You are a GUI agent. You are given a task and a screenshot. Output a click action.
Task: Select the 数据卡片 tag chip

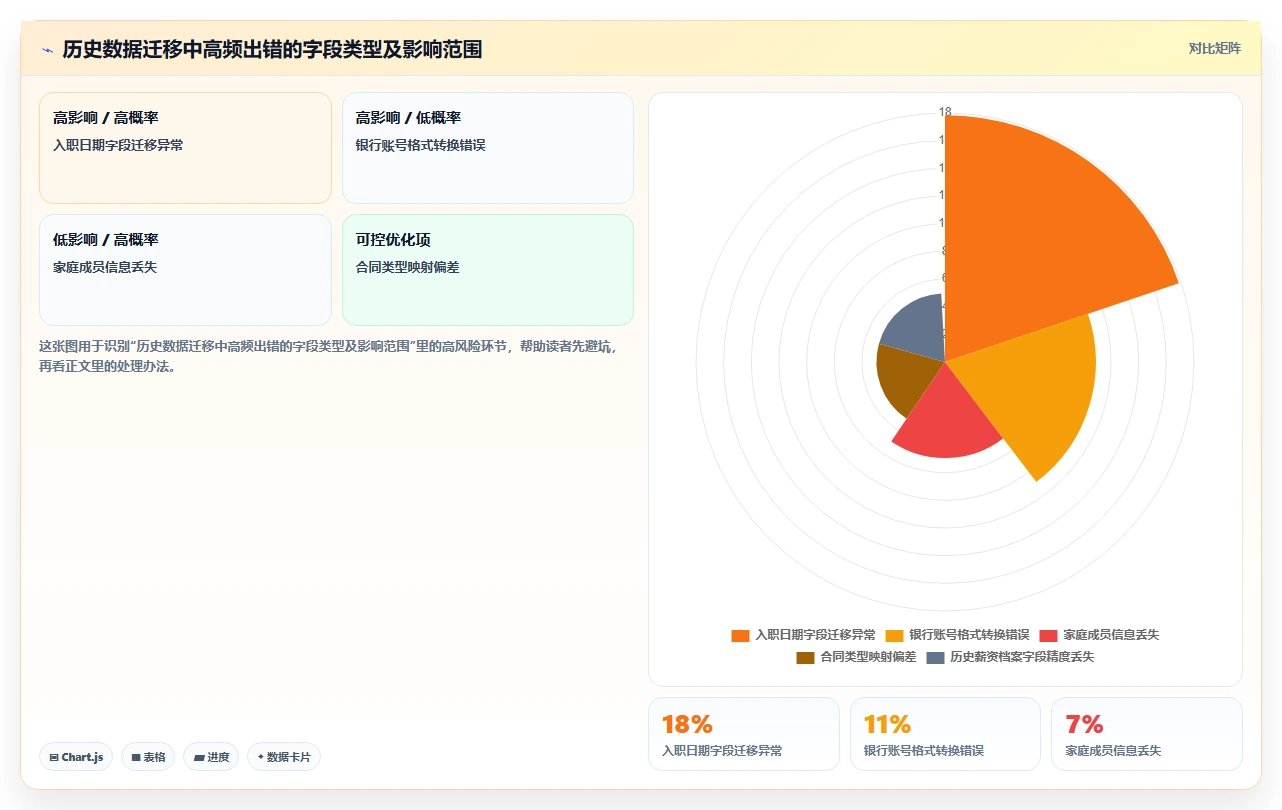[284, 757]
